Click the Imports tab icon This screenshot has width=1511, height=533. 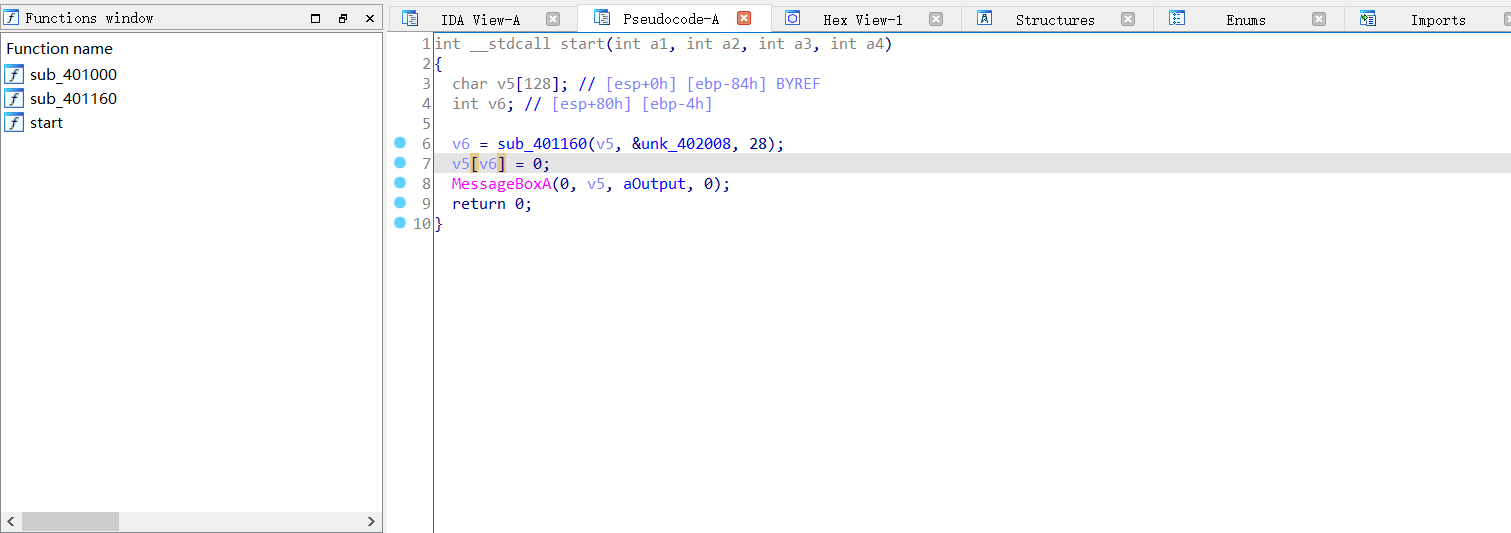coord(1368,18)
